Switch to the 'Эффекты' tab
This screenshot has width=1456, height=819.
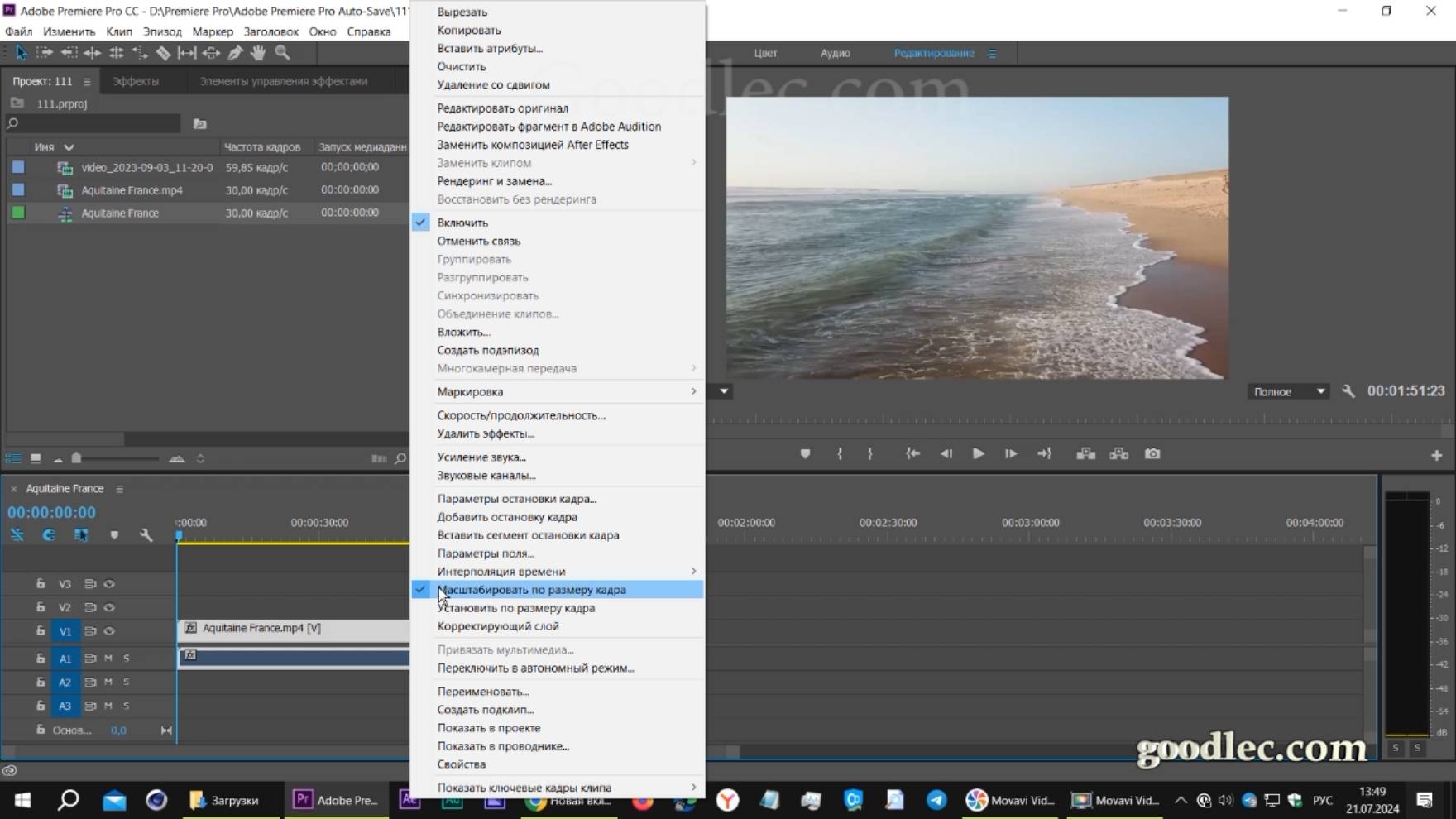pyautogui.click(x=136, y=81)
